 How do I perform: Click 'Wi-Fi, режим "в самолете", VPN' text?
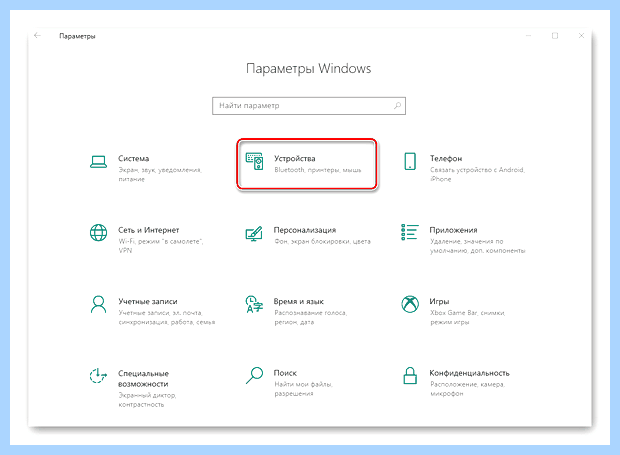pyautogui.click(x=161, y=246)
